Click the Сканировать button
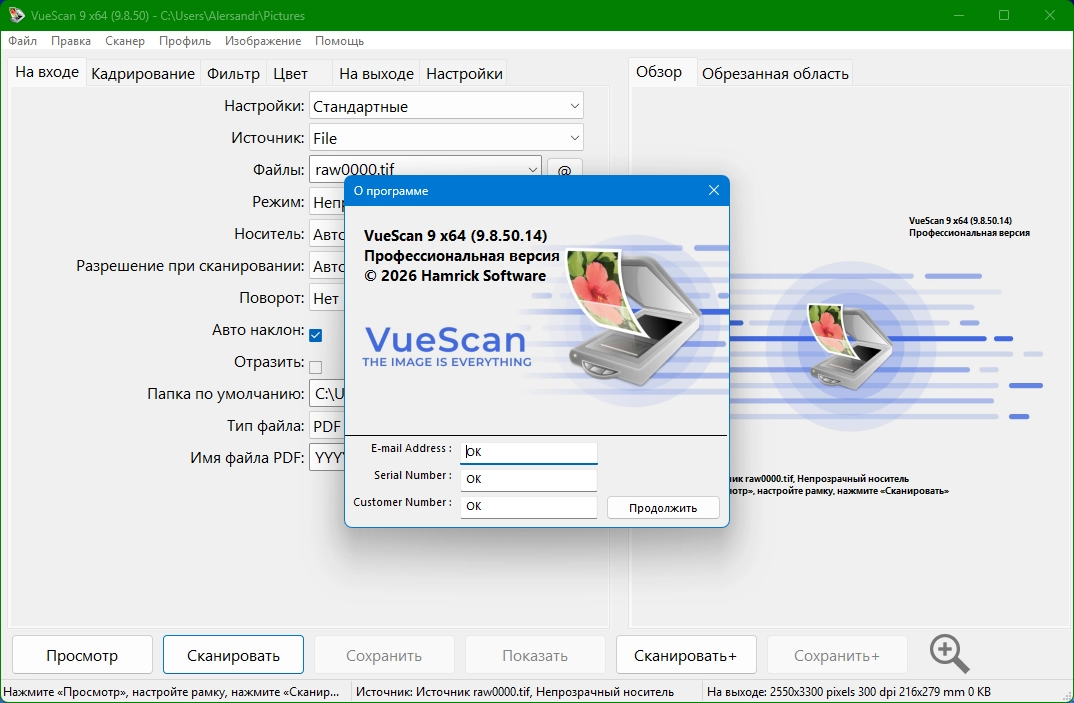Screen dimensions: 1074x703 click(x=234, y=655)
